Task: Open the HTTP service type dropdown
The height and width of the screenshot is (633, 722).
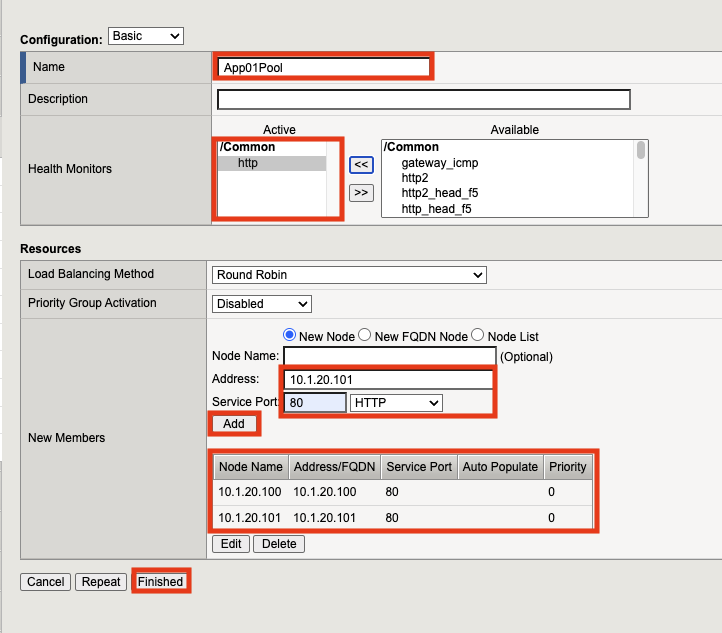Action: click(396, 403)
